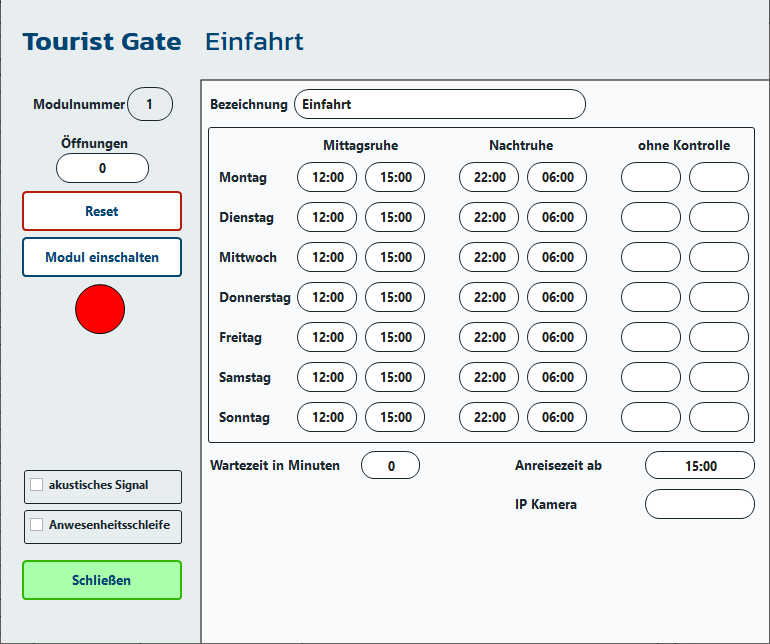
Task: Select Samstag first ohne Kontrolle field
Action: (x=651, y=377)
